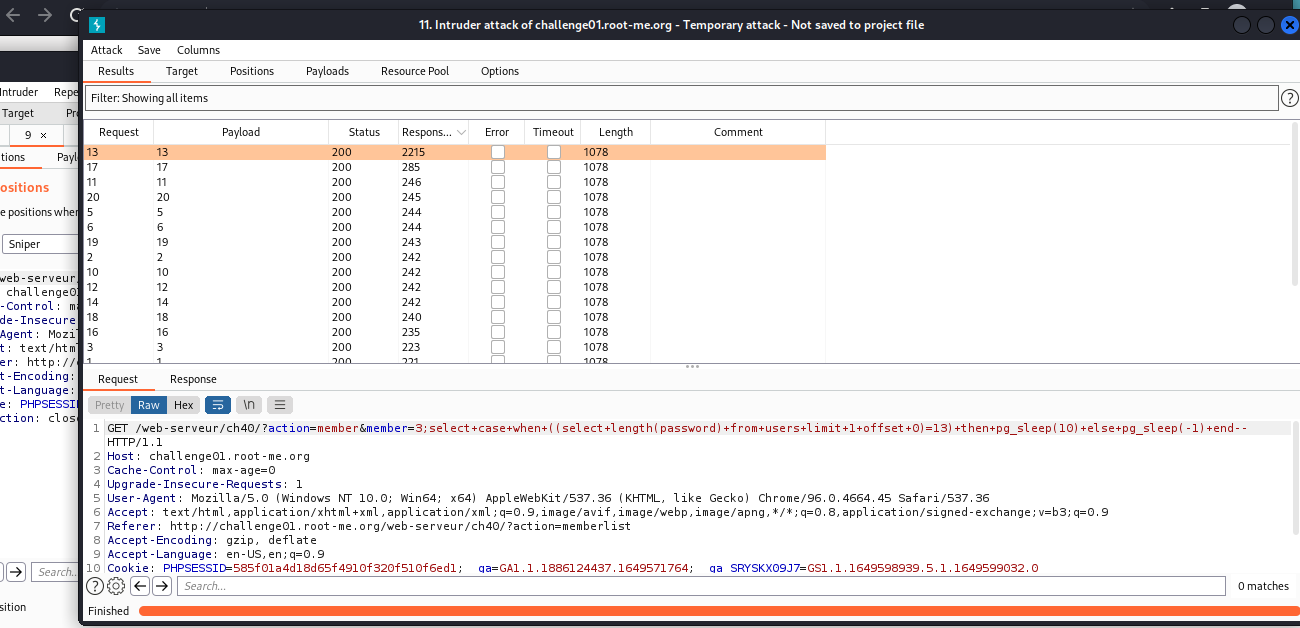Tick Timeout checkbox for payload 10 row
Viewport: 1300px width, 628px height.
click(553, 272)
